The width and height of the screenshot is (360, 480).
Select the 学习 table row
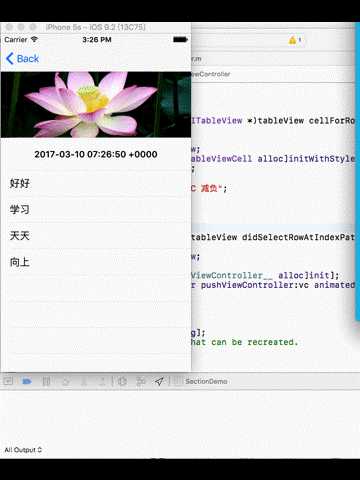click(96, 210)
